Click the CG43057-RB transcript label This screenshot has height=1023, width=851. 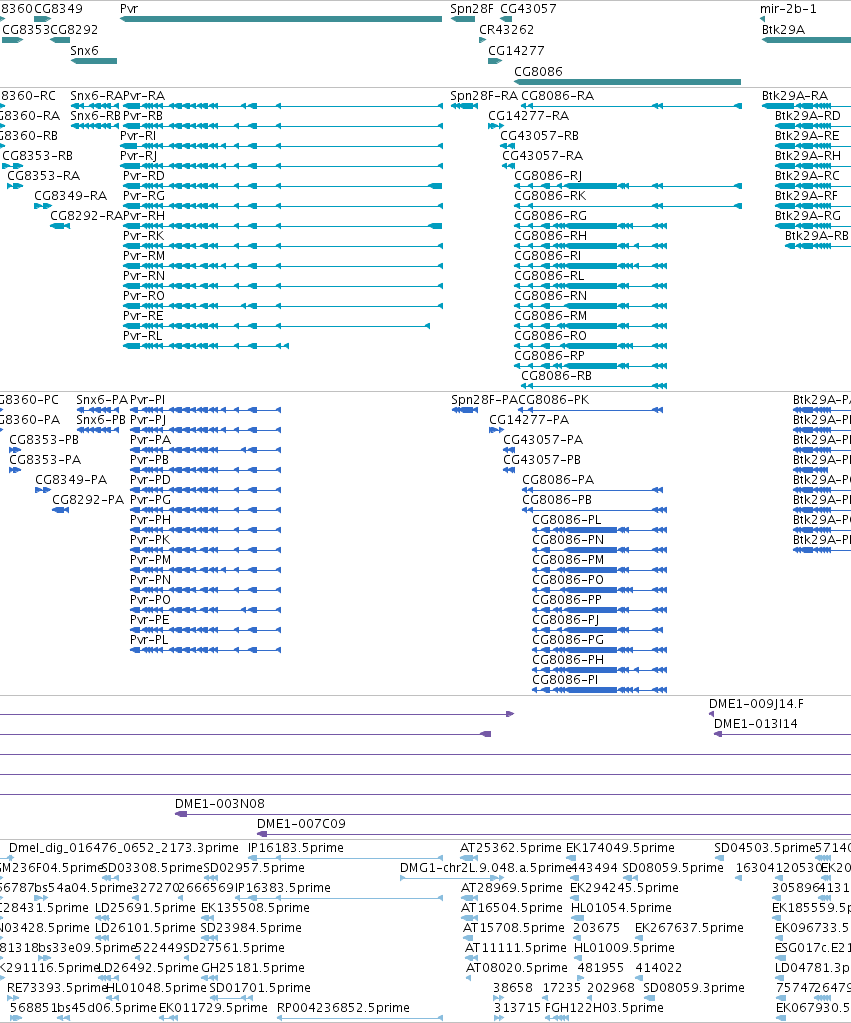click(x=539, y=136)
